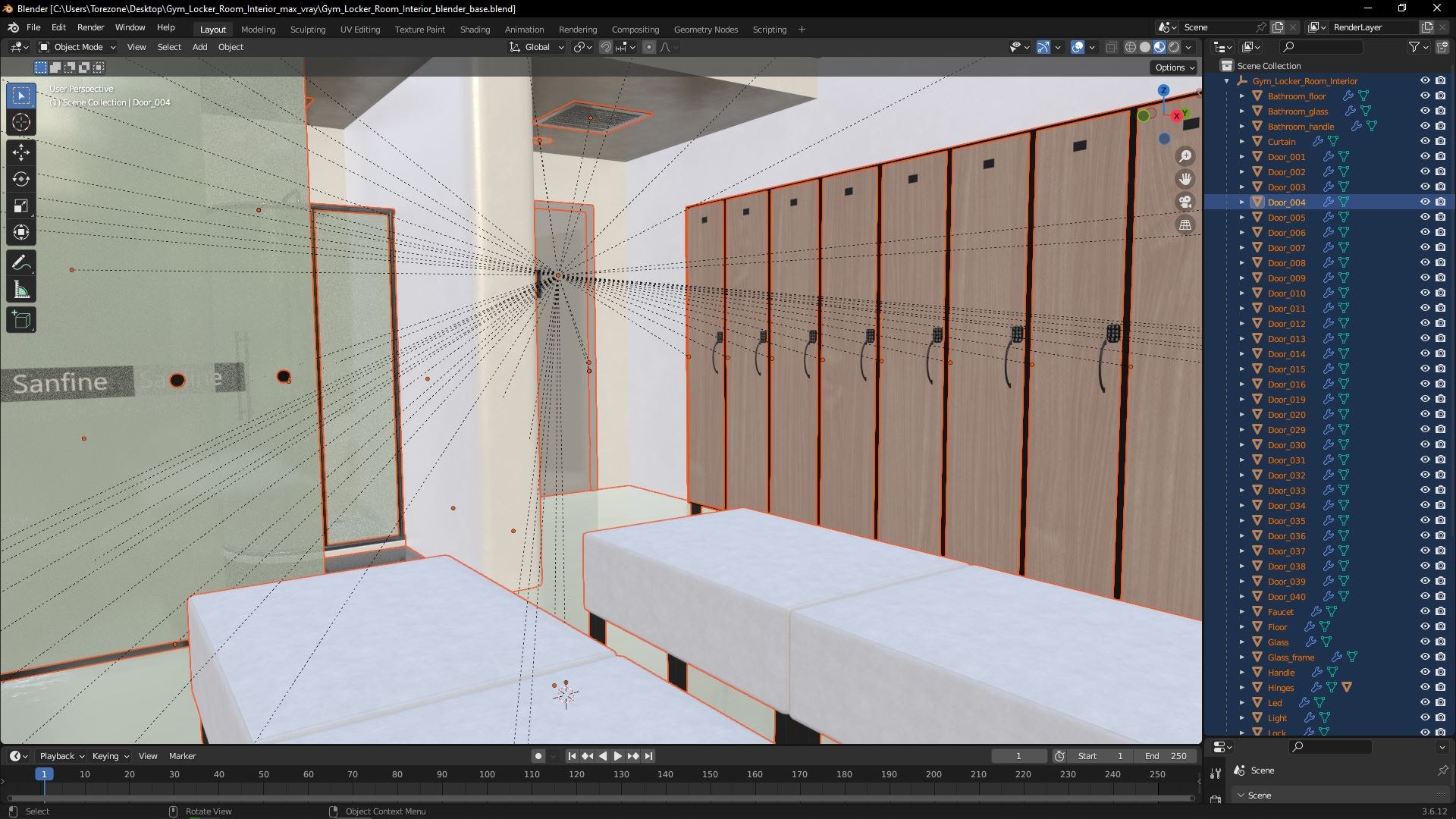This screenshot has height=819, width=1456.
Task: Click the current frame field showing 1
Action: [x=1018, y=756]
